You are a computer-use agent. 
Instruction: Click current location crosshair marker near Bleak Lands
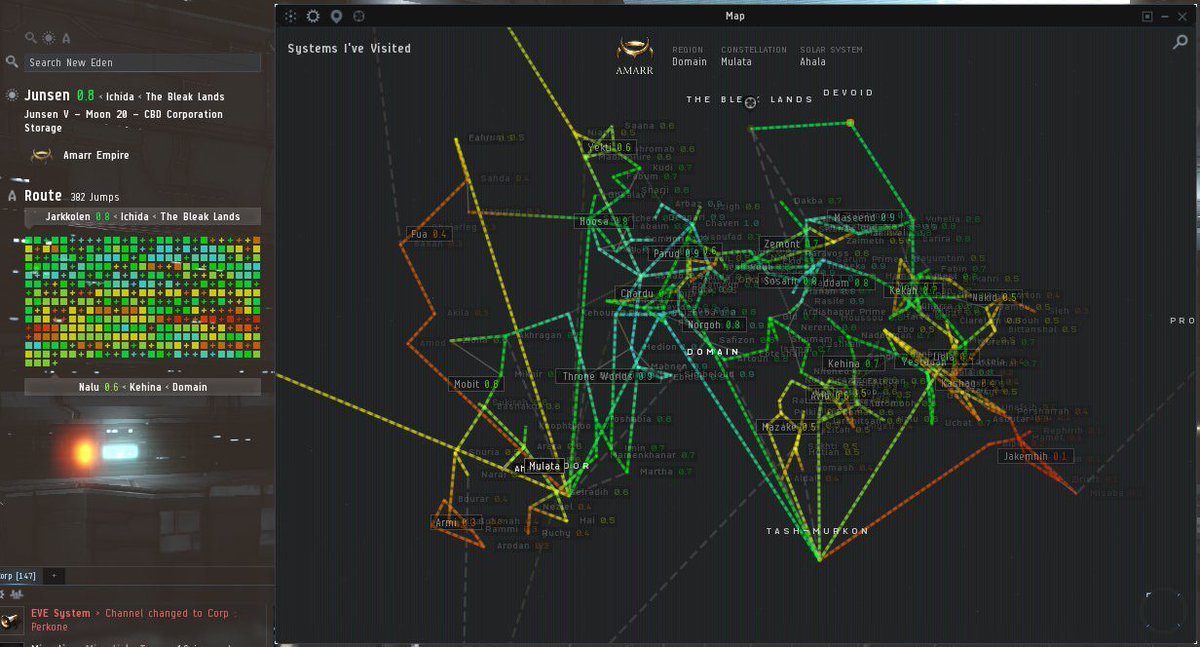pos(751,102)
